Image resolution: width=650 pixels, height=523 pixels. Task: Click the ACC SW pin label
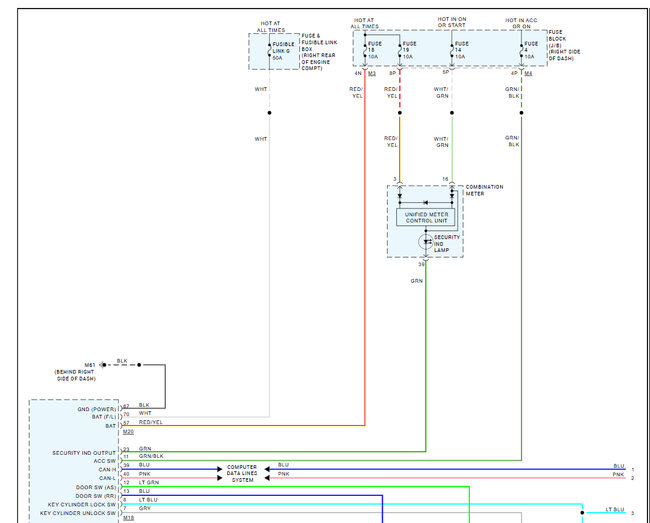click(105, 461)
